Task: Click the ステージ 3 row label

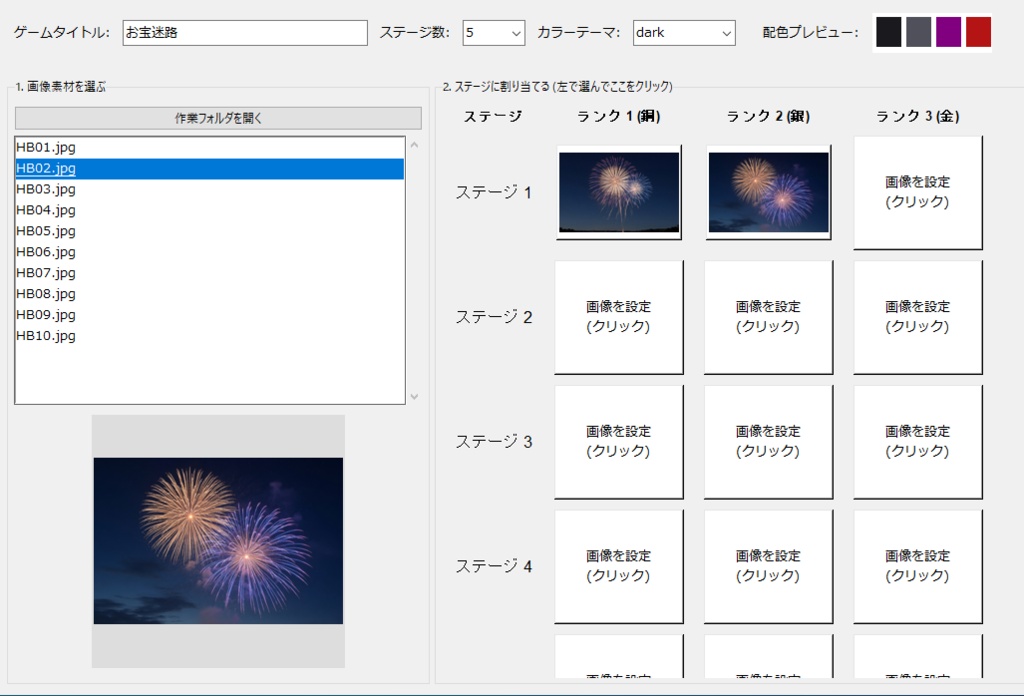Action: [x=494, y=442]
